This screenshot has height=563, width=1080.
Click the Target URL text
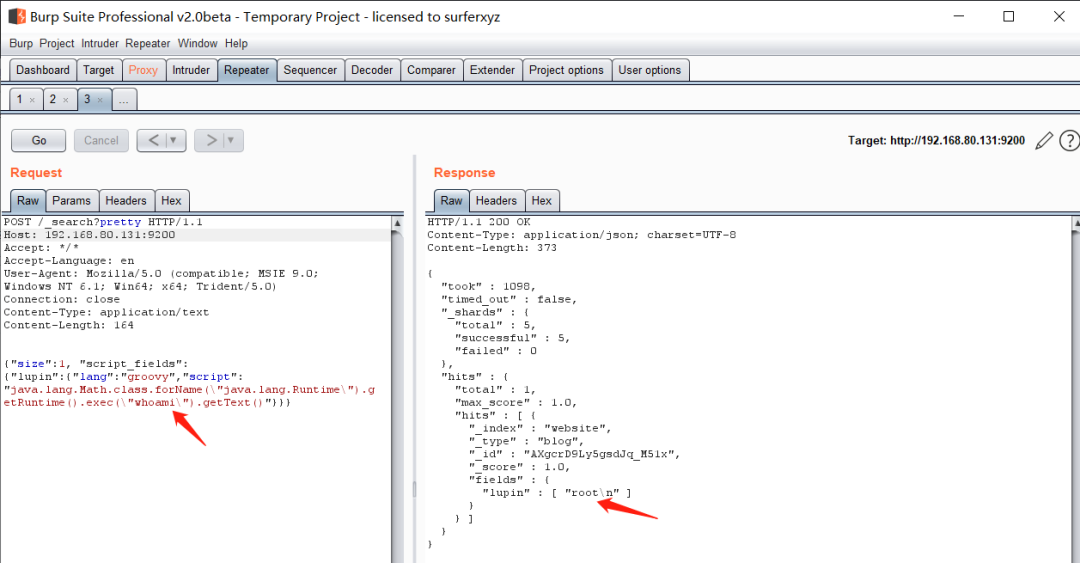click(x=936, y=141)
